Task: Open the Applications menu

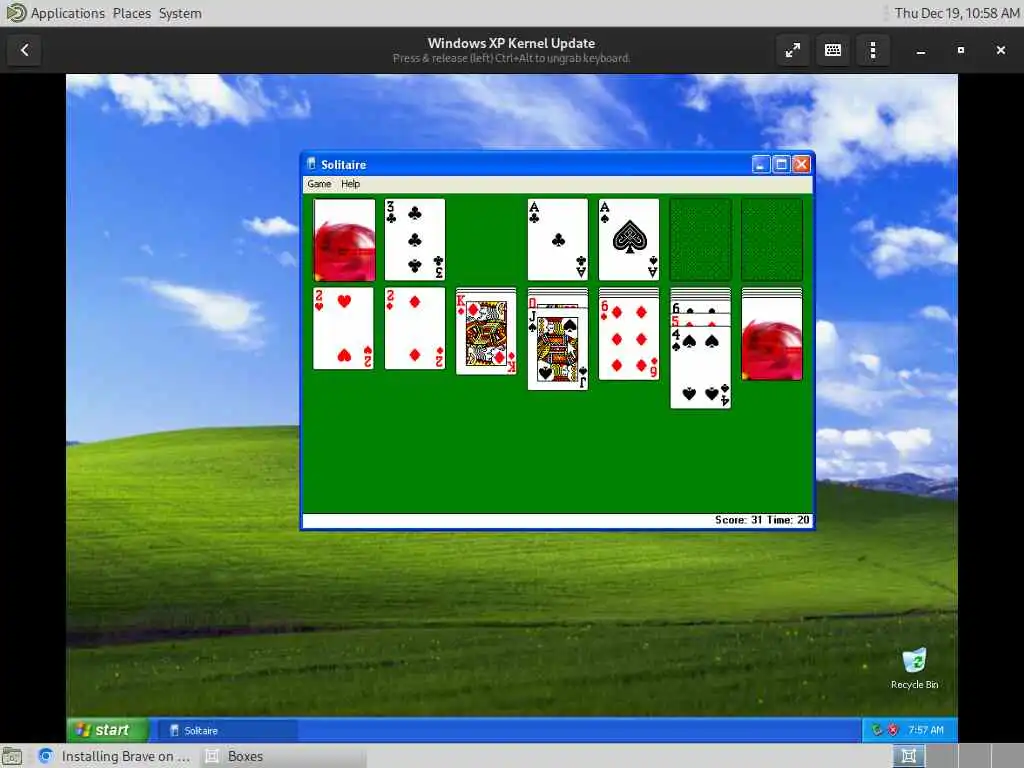Action: (67, 13)
